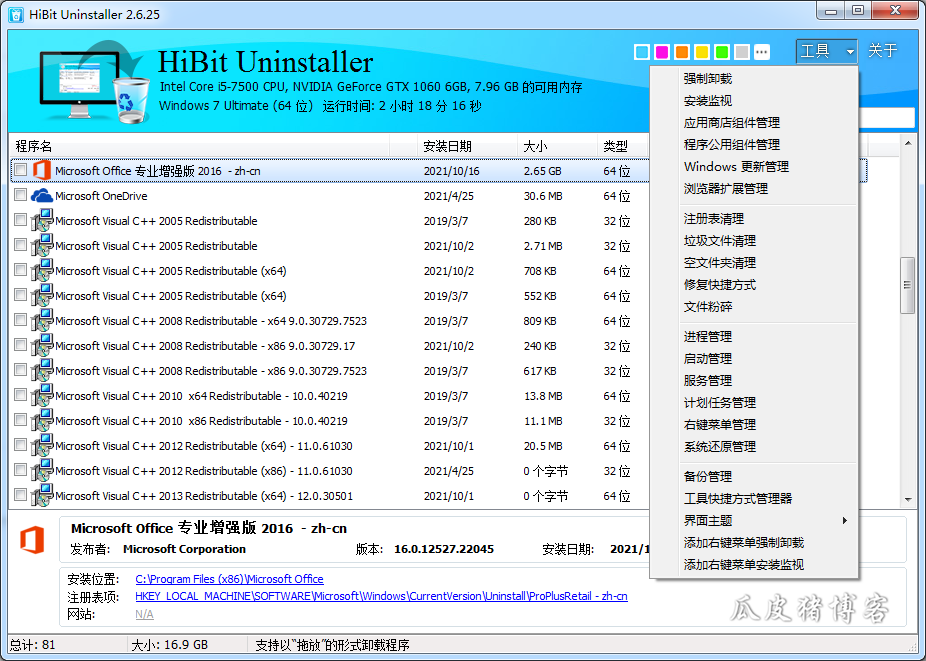Choose 注册表清理 menu item
The height and width of the screenshot is (661, 926).
(x=754, y=219)
